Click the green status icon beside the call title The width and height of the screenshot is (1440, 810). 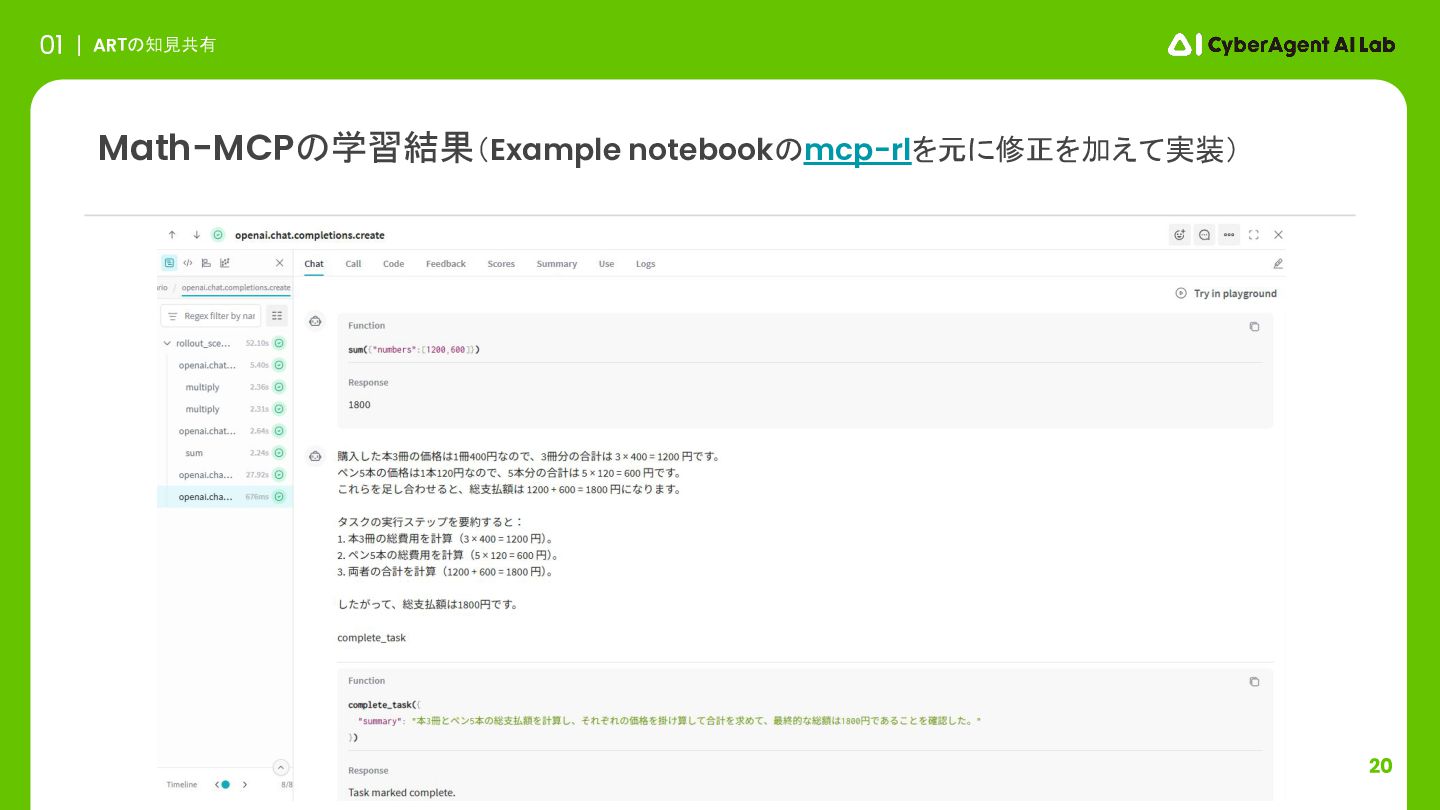pos(218,235)
